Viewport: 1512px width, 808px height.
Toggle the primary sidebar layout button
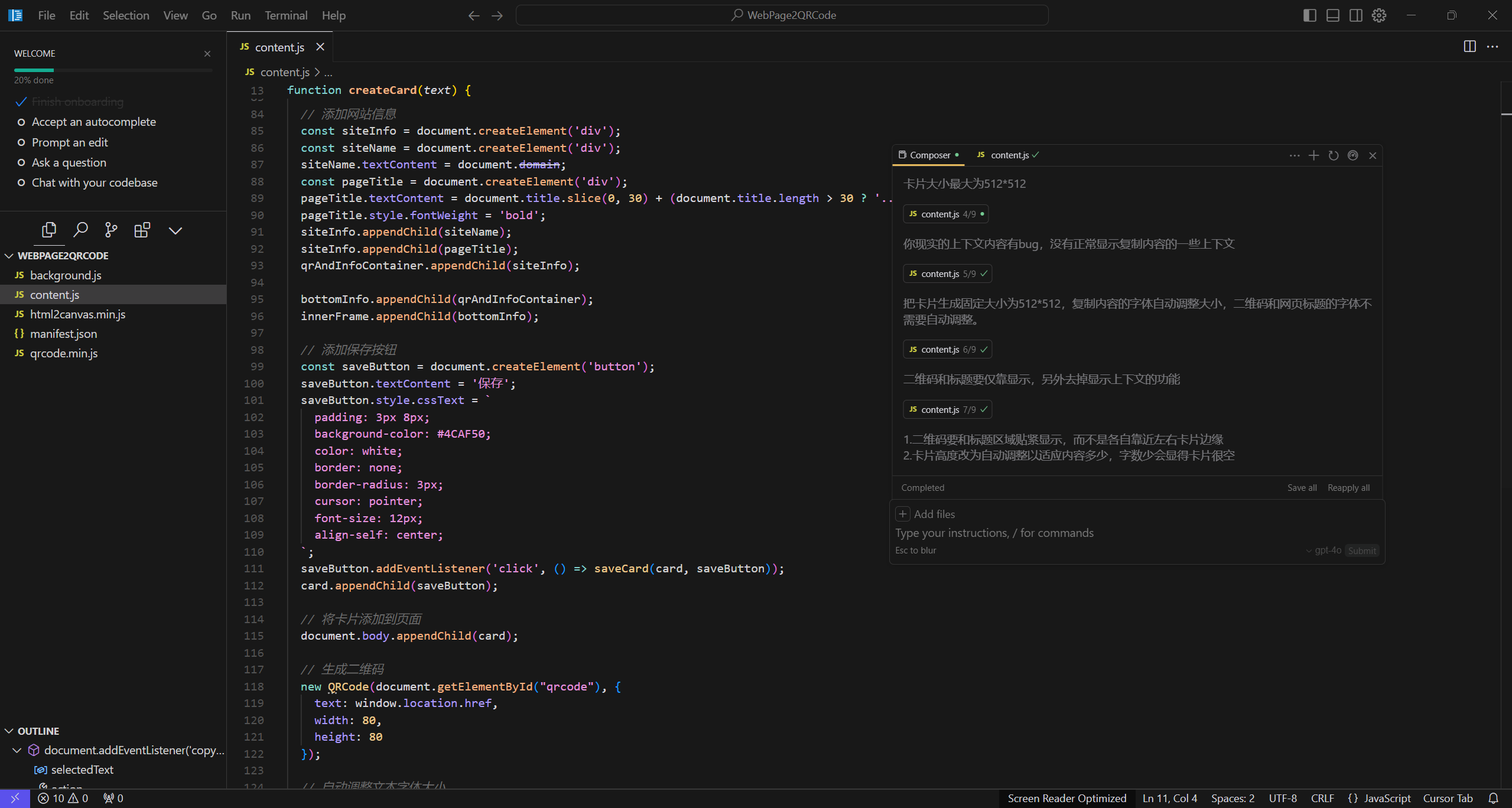click(1309, 15)
